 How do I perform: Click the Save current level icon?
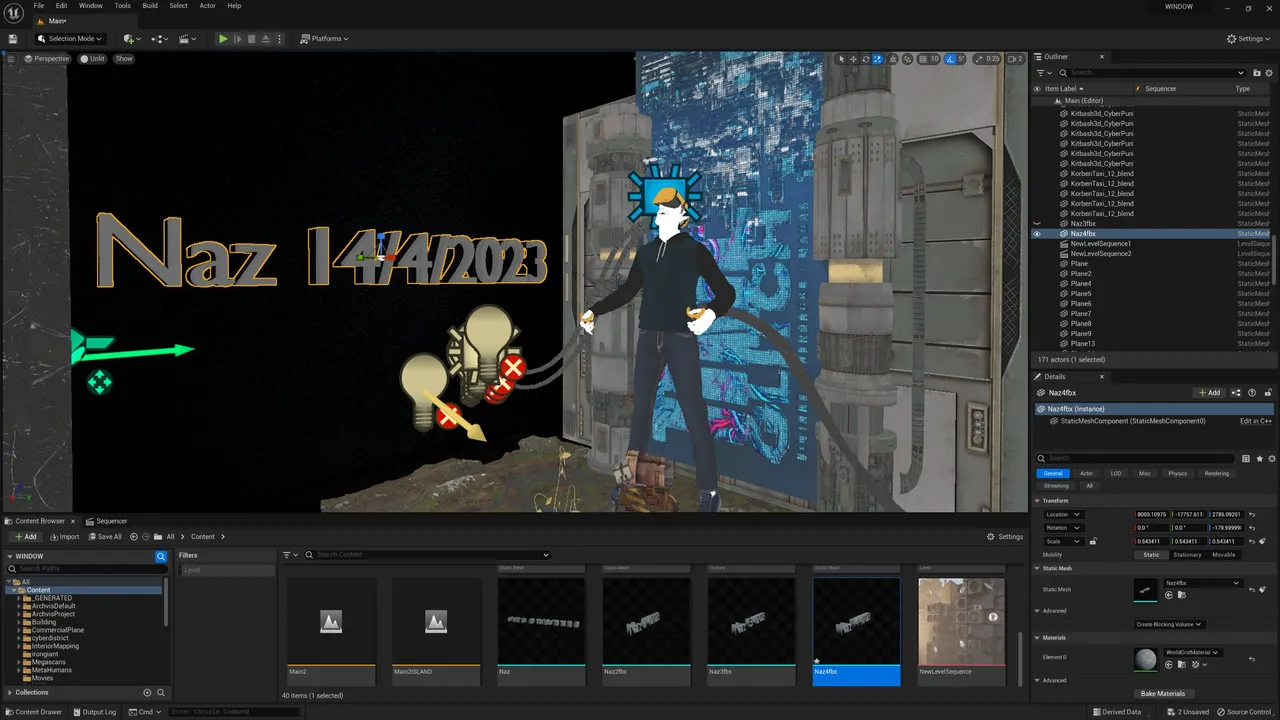[x=13, y=39]
